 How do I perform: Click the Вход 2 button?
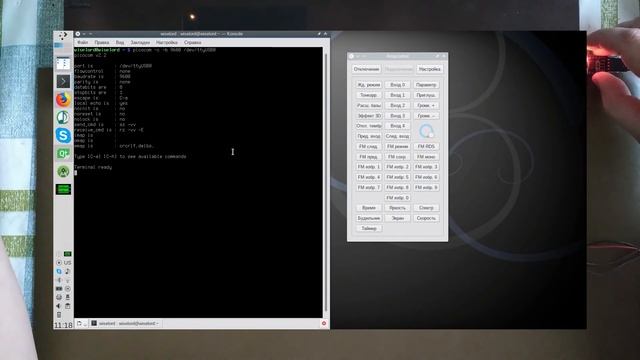click(398, 105)
